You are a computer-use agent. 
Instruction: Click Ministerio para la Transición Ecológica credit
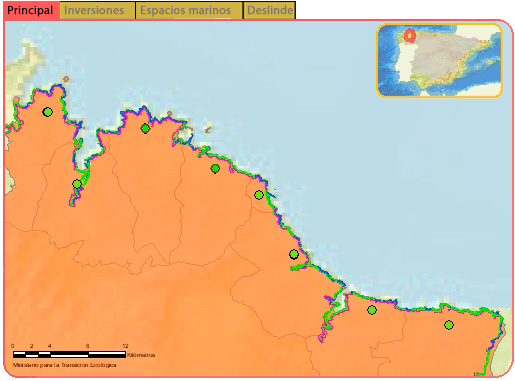click(x=65, y=365)
